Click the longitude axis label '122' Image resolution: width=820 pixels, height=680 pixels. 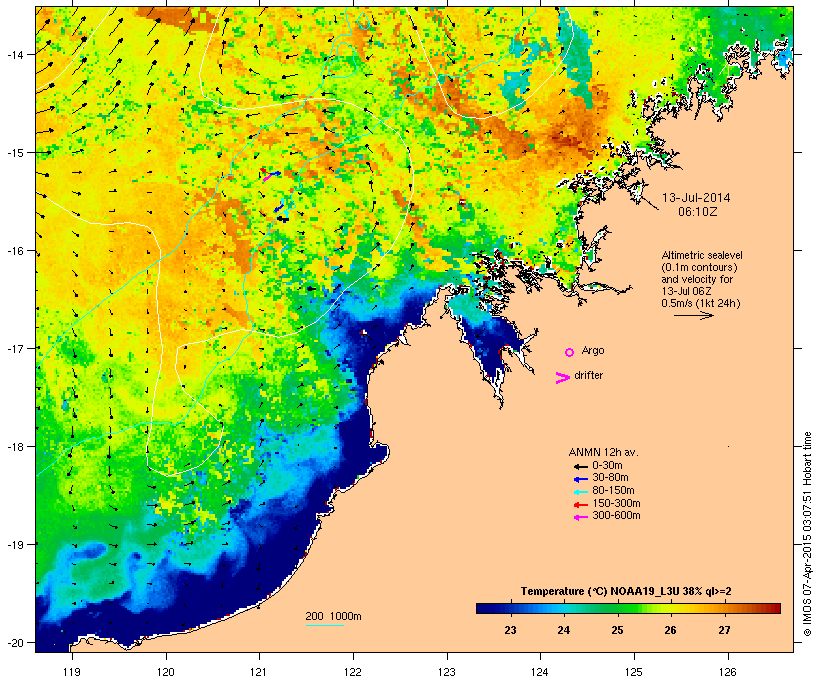click(x=353, y=671)
